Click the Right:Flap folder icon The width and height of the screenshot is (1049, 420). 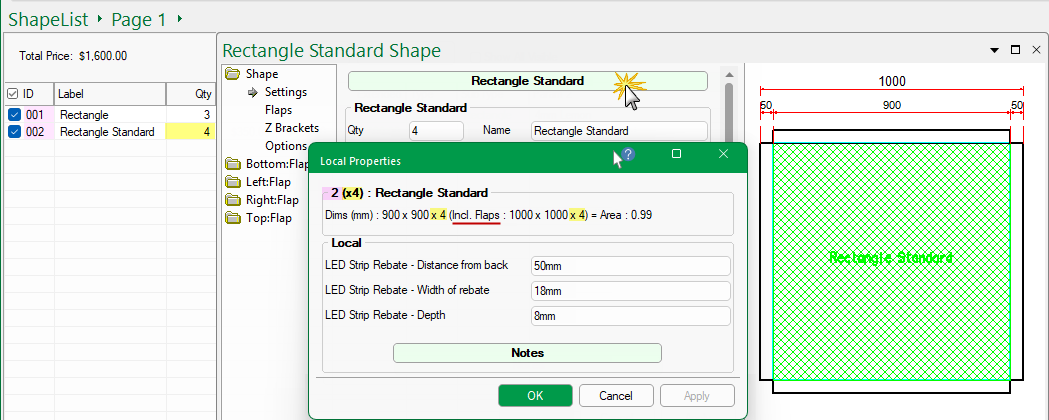[234, 200]
